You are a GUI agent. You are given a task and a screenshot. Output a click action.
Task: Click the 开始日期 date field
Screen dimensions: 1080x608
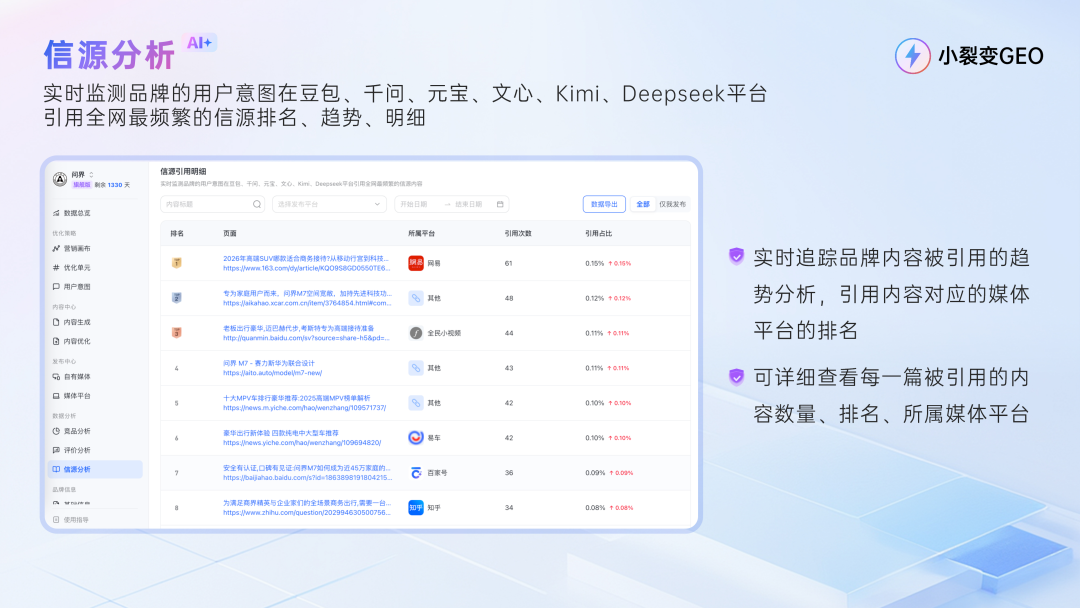click(415, 205)
